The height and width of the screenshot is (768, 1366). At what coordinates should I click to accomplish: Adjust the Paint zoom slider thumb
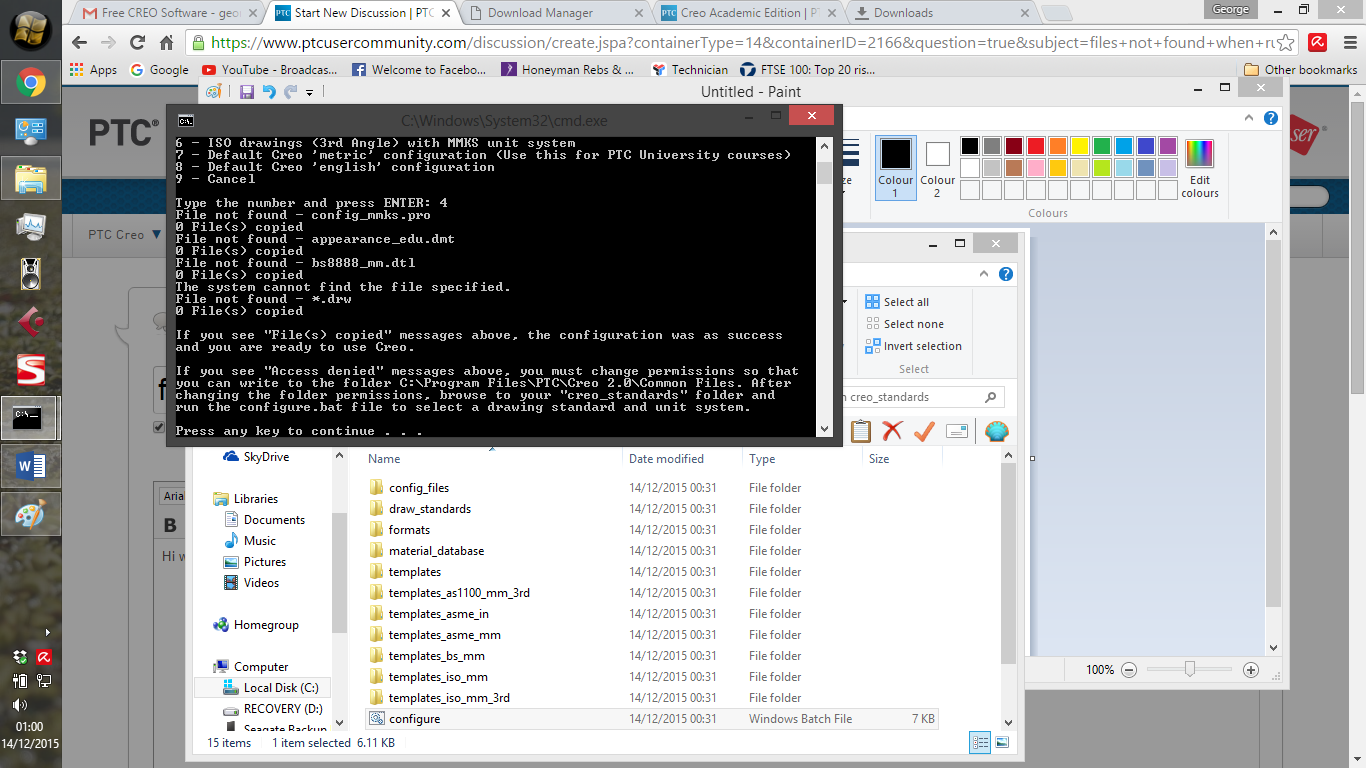click(x=1189, y=670)
